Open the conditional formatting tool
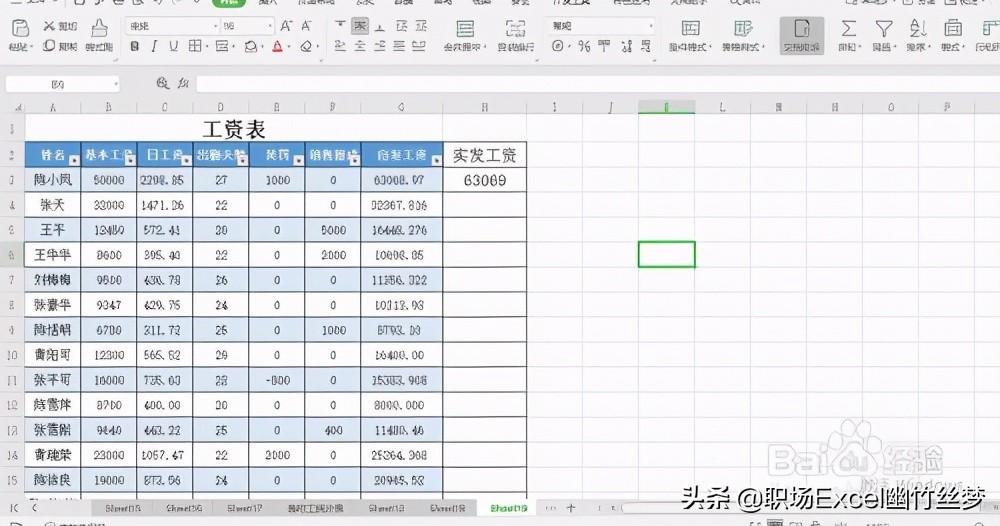Viewport: 1000px width, 526px height. click(691, 29)
